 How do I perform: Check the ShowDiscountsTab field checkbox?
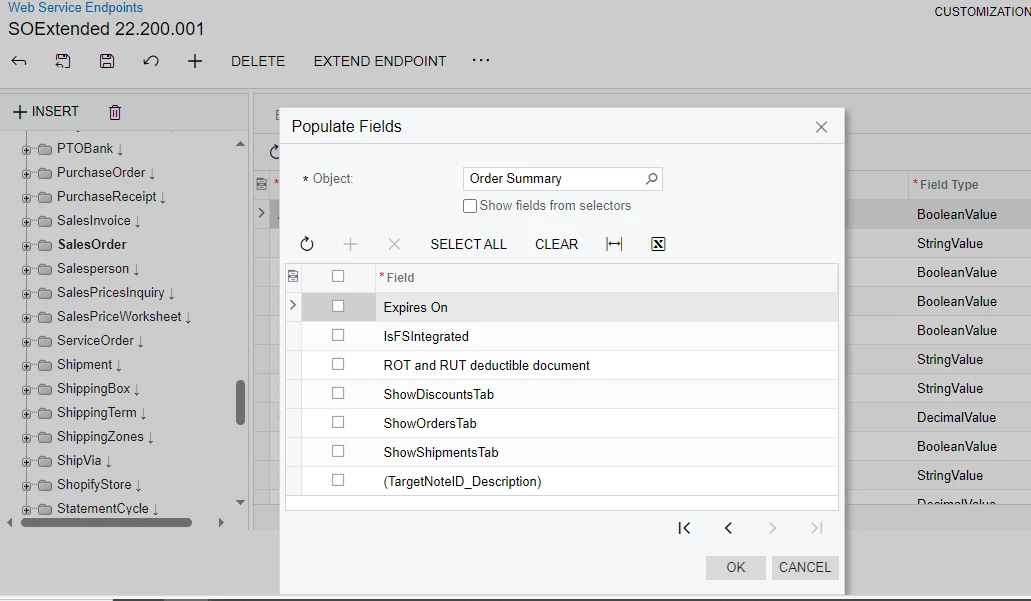tap(336, 394)
